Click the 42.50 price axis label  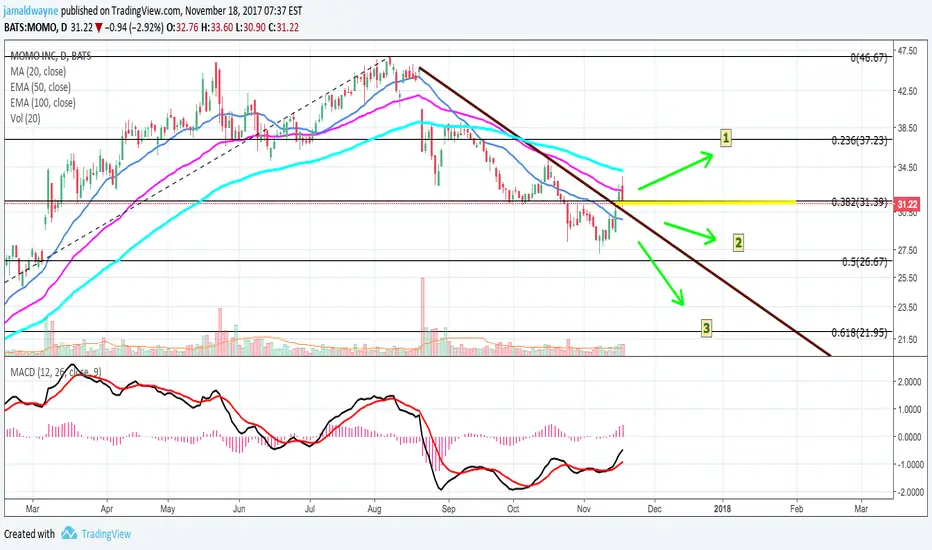[x=907, y=91]
